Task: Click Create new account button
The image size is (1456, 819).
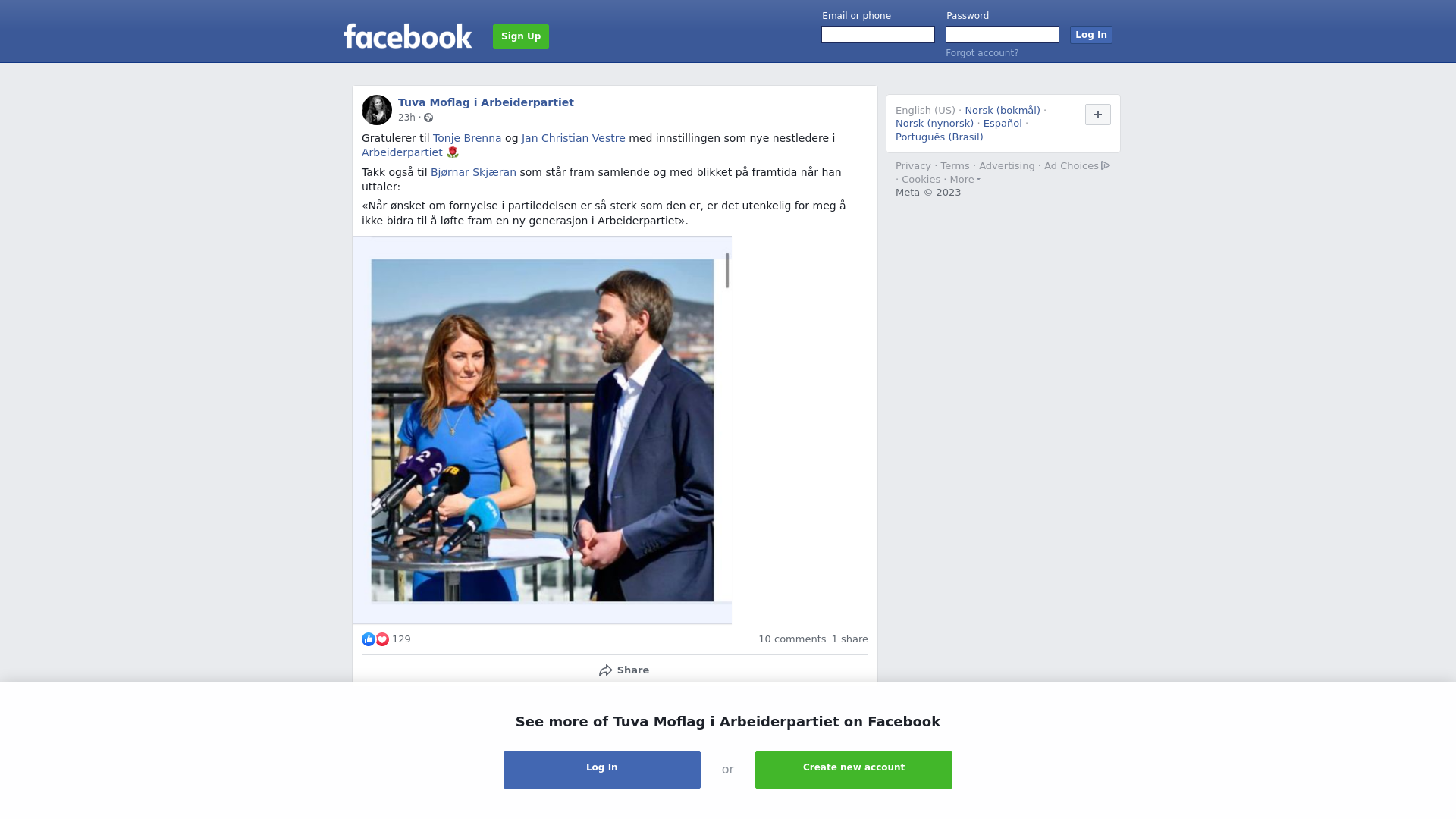Action: click(854, 770)
